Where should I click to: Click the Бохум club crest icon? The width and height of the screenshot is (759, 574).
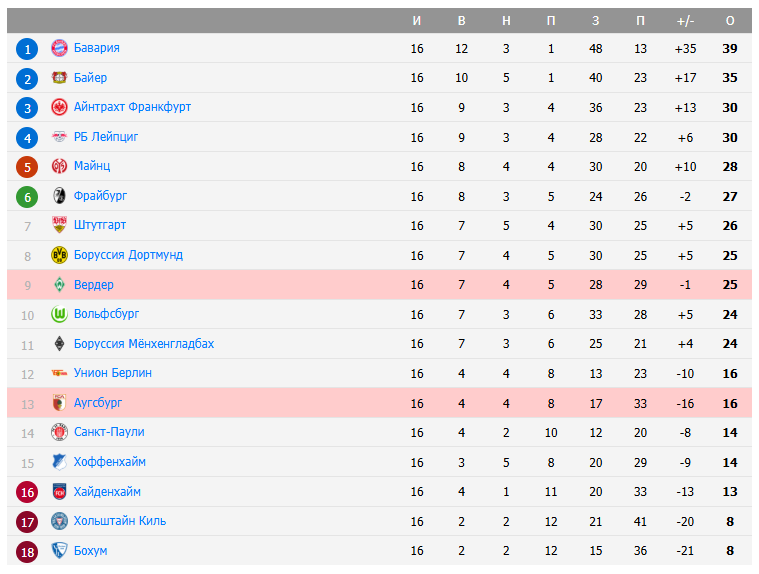59,551
